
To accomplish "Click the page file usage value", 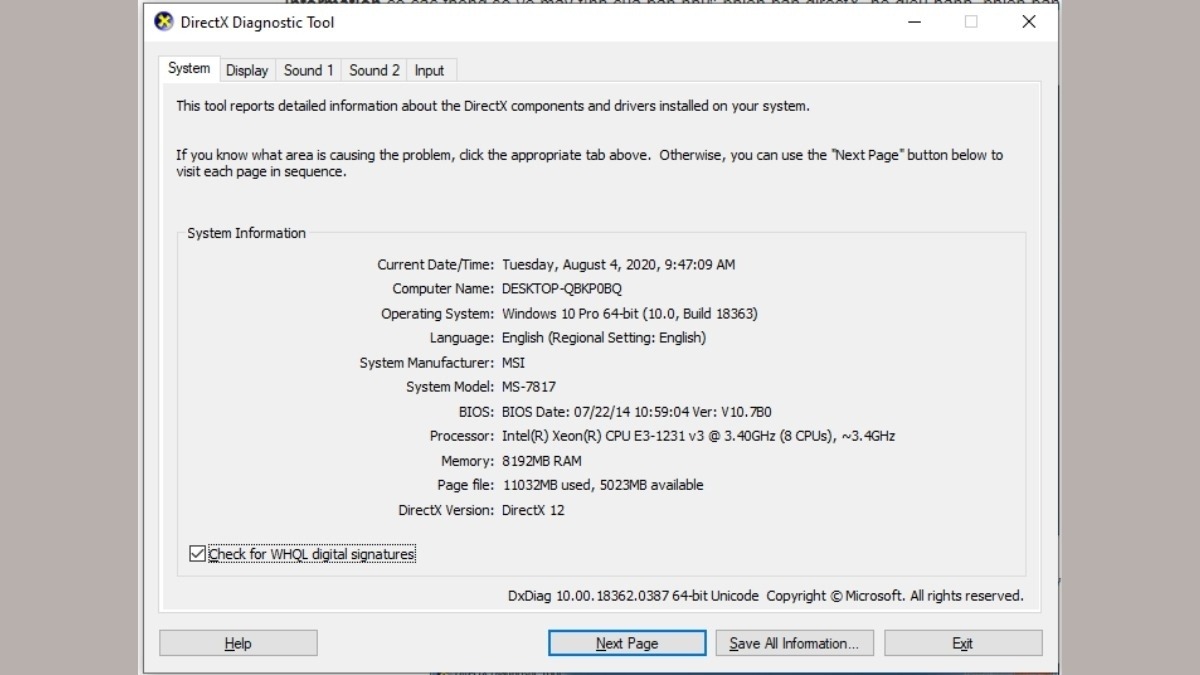I will pos(603,485).
